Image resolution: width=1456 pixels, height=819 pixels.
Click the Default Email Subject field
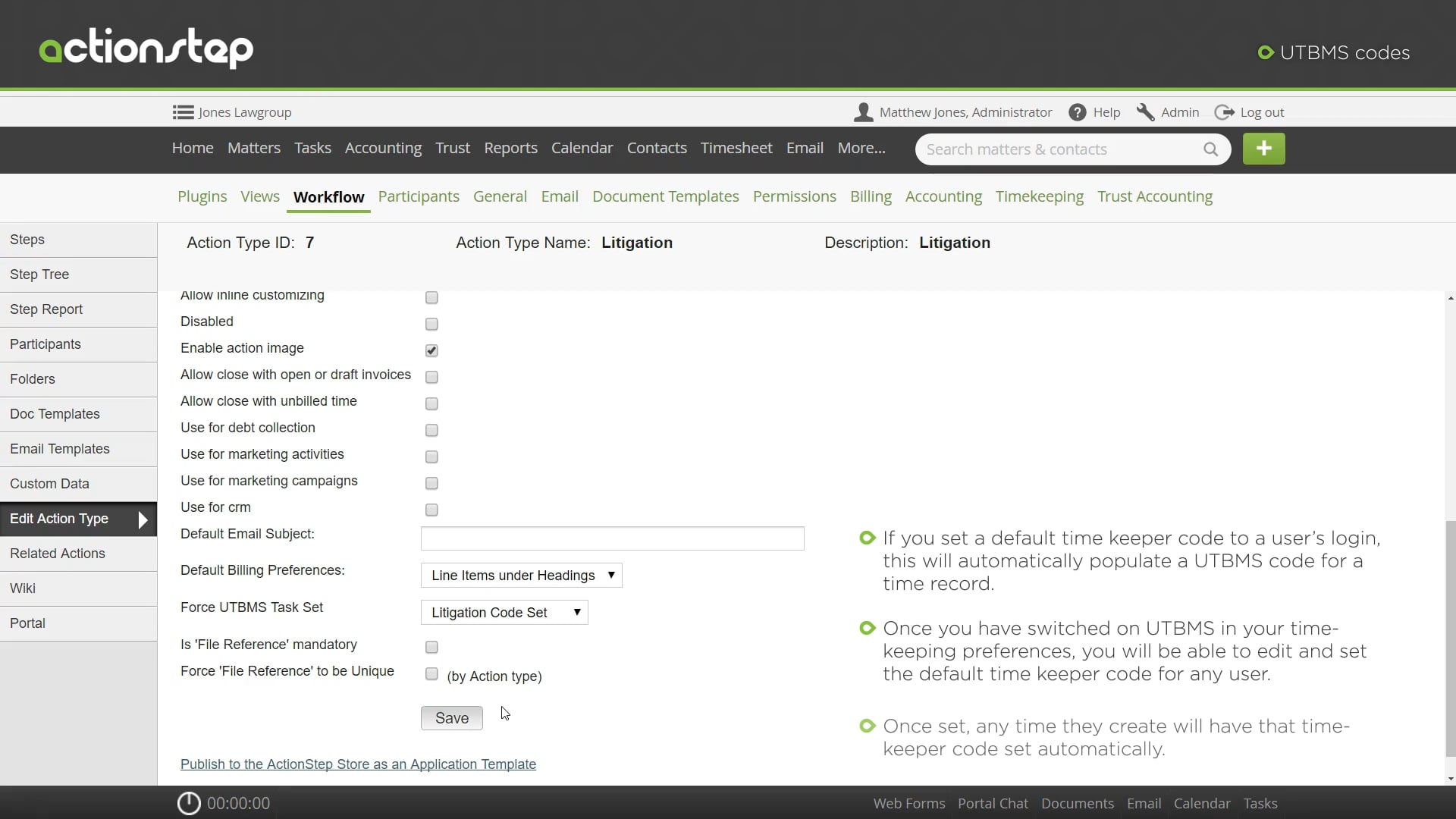tap(612, 538)
